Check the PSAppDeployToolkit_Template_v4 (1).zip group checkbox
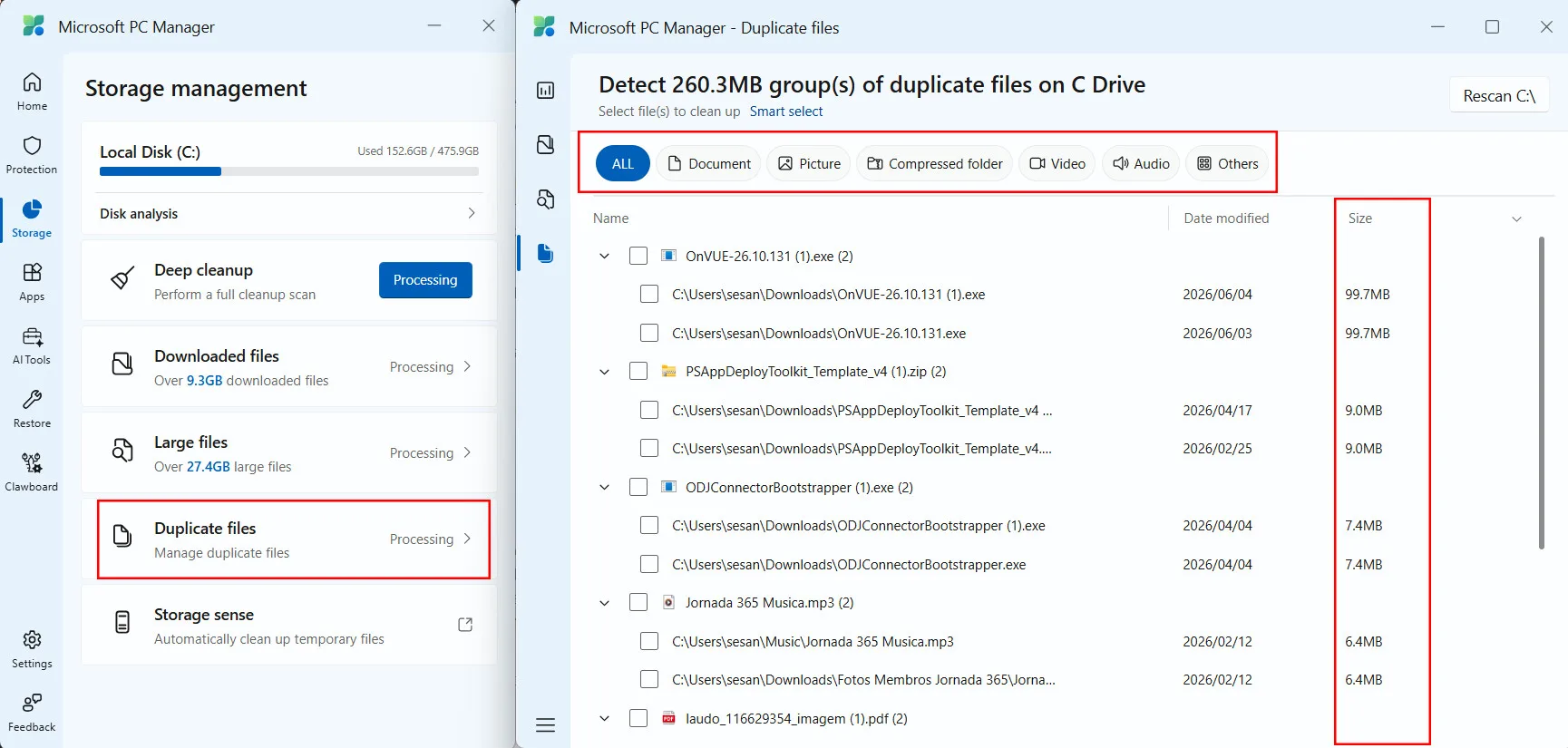Image resolution: width=1568 pixels, height=748 pixels. pos(638,371)
